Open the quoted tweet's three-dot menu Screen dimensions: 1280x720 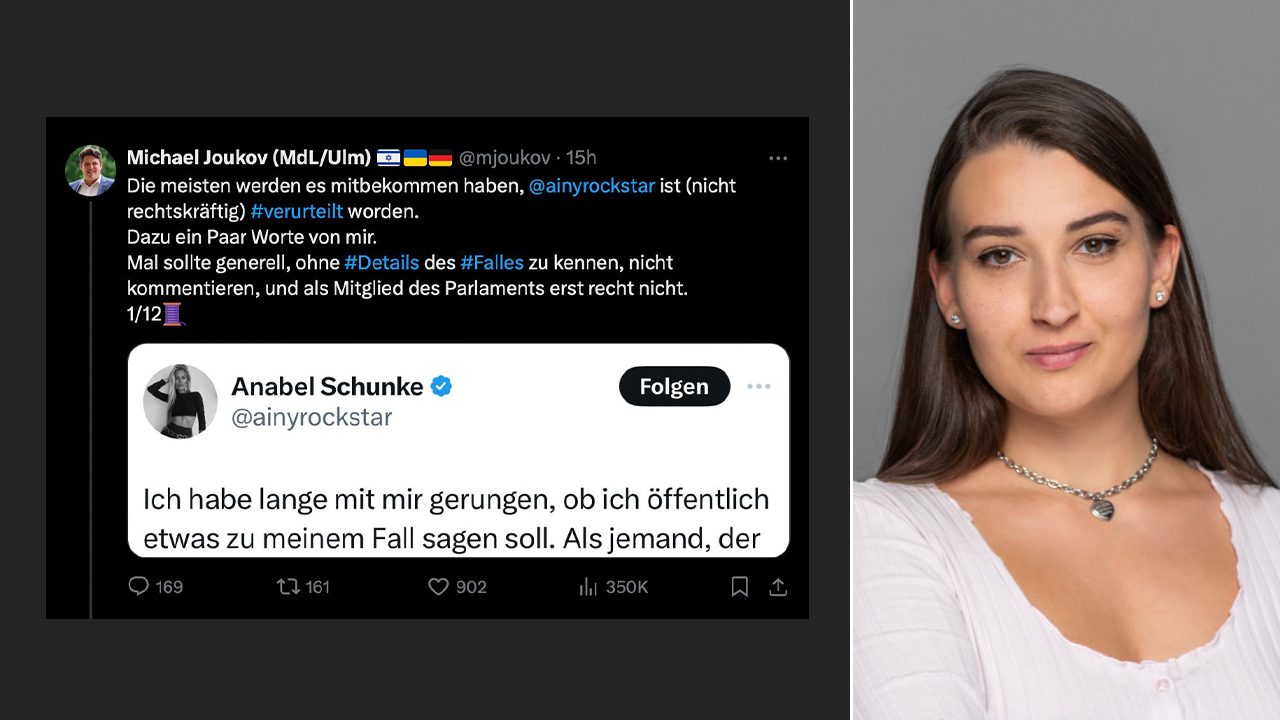(x=759, y=387)
